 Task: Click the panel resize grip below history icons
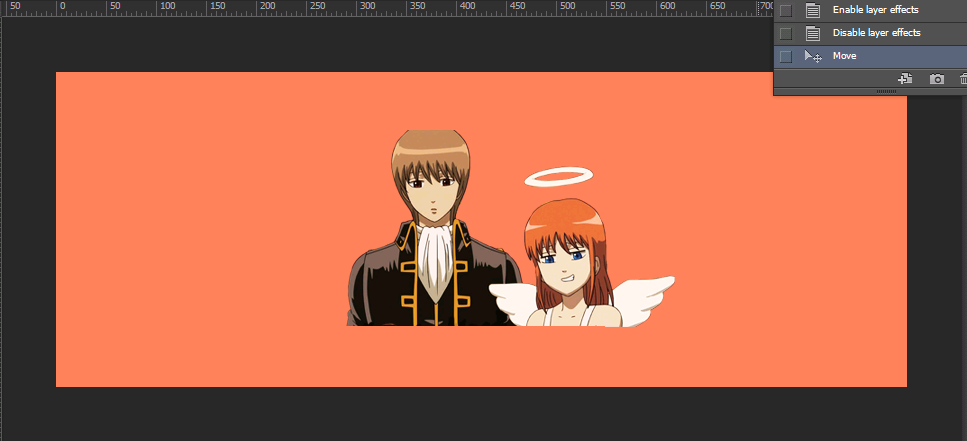click(x=886, y=91)
